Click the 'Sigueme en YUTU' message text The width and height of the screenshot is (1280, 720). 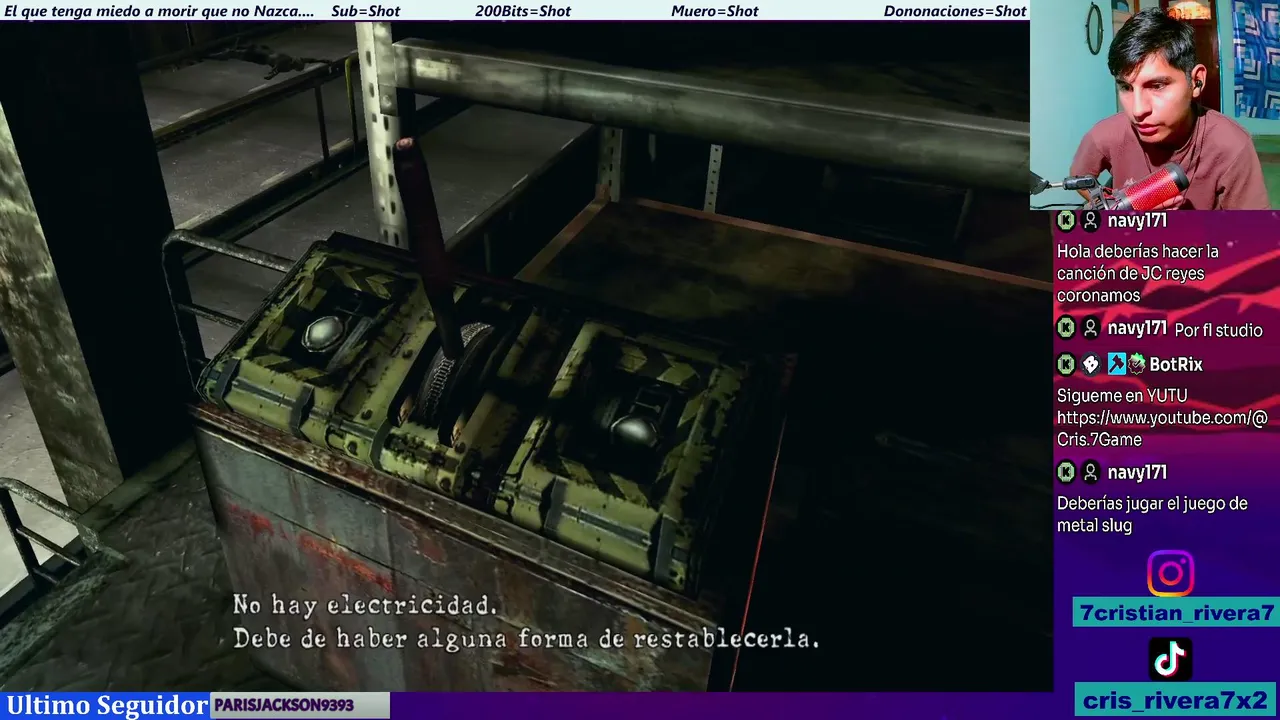(1122, 396)
